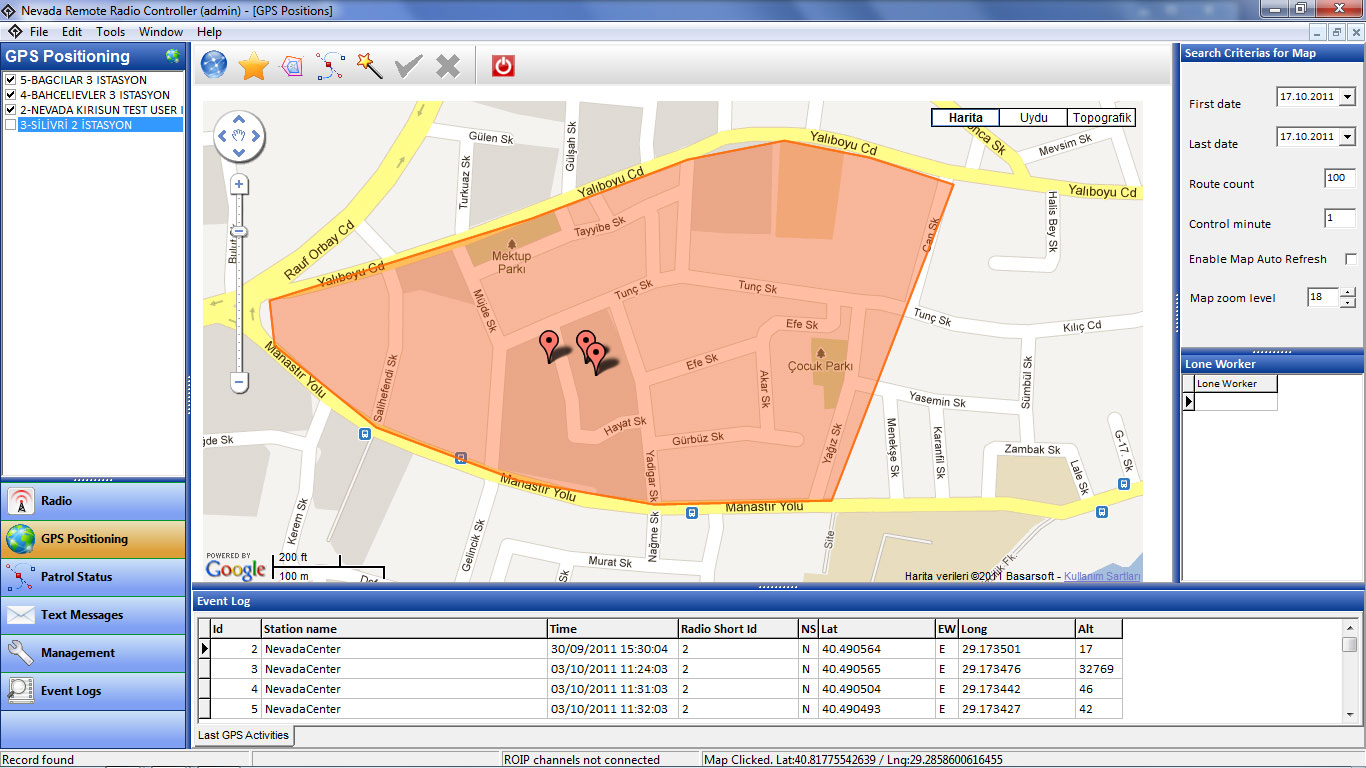Zoom in with the map plus button
The height and width of the screenshot is (768, 1366).
[x=239, y=184]
